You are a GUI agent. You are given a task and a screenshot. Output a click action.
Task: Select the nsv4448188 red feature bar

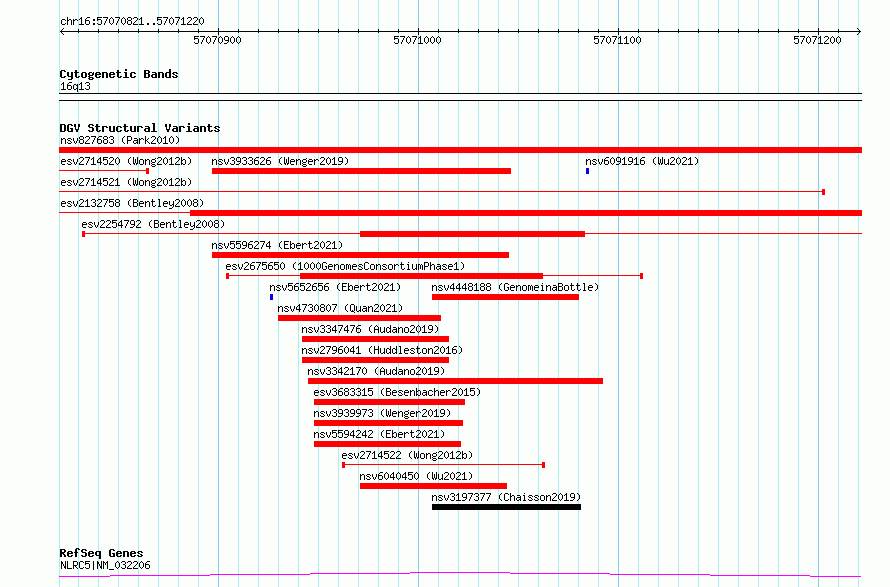pos(505,297)
